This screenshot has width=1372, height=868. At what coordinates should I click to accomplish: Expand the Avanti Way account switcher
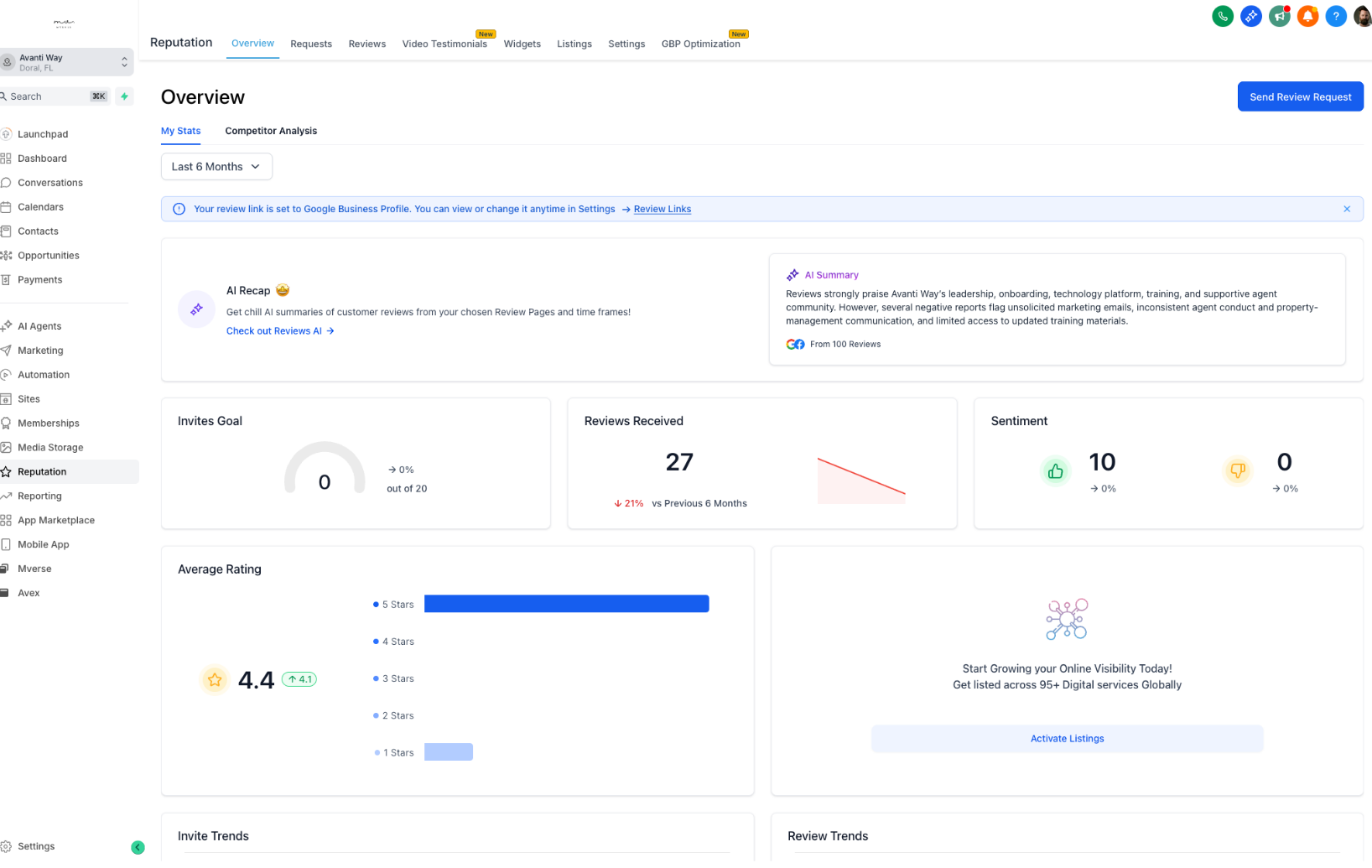coord(66,62)
